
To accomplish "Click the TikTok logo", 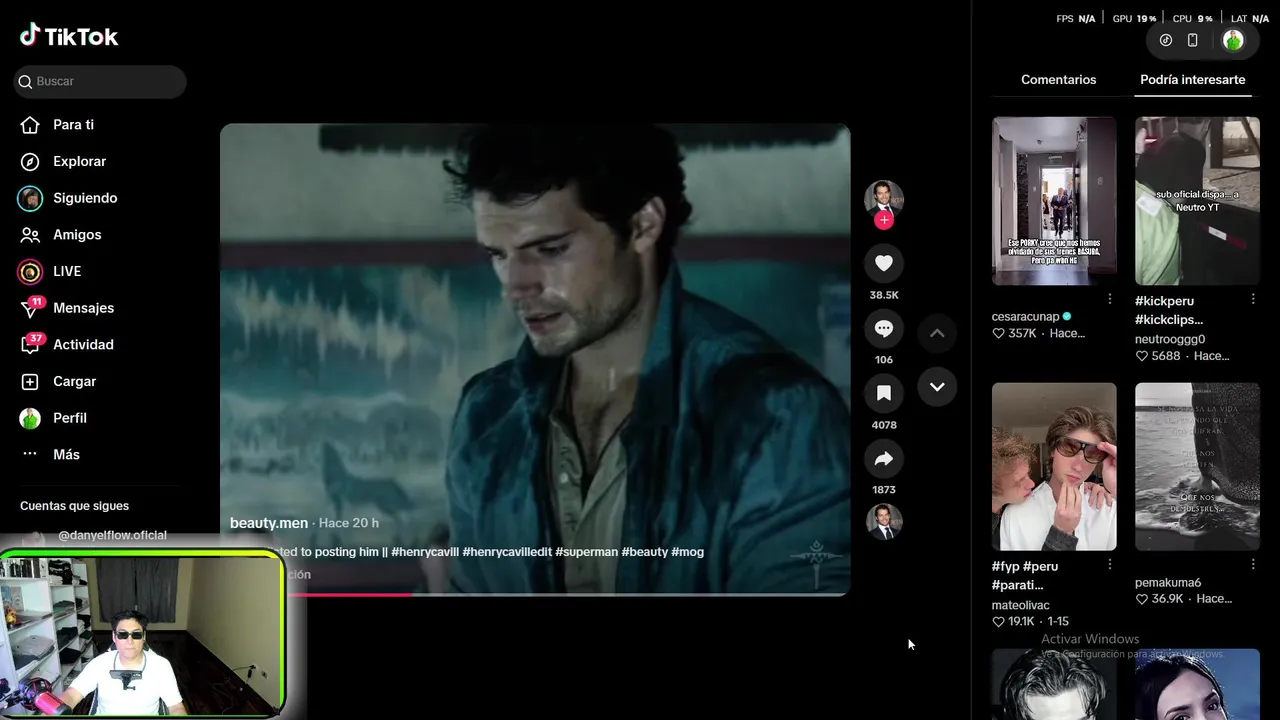I will [69, 36].
